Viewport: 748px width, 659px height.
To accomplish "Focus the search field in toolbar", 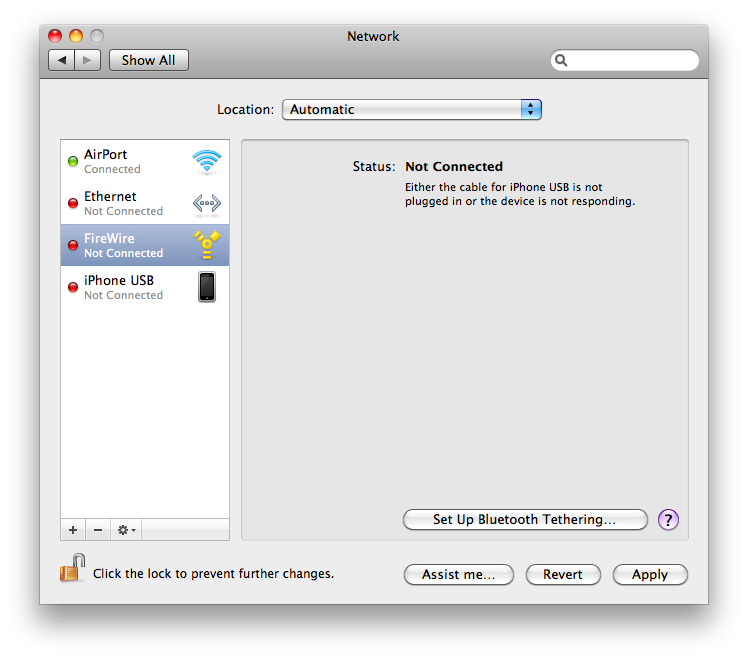I will [625, 60].
